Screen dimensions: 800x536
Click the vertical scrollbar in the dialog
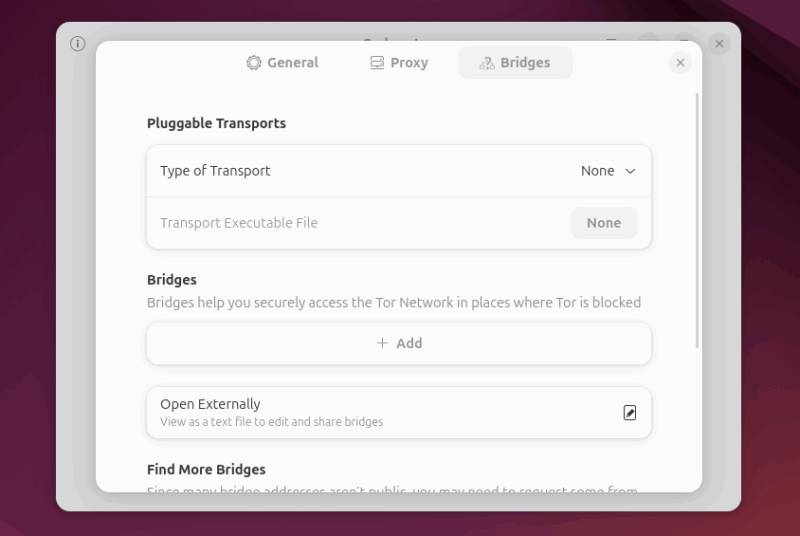click(x=697, y=220)
